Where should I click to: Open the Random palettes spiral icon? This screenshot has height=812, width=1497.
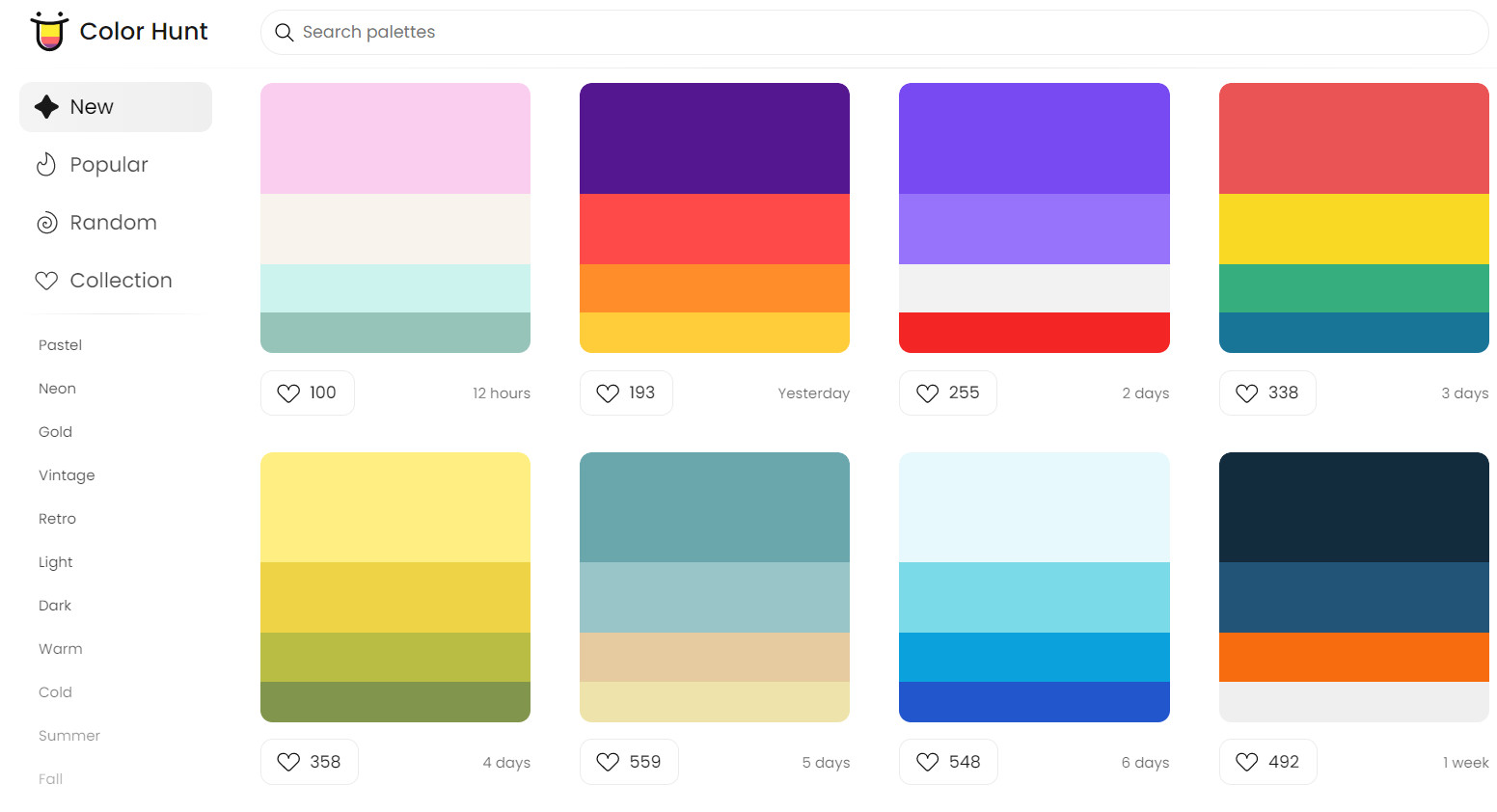click(x=46, y=223)
